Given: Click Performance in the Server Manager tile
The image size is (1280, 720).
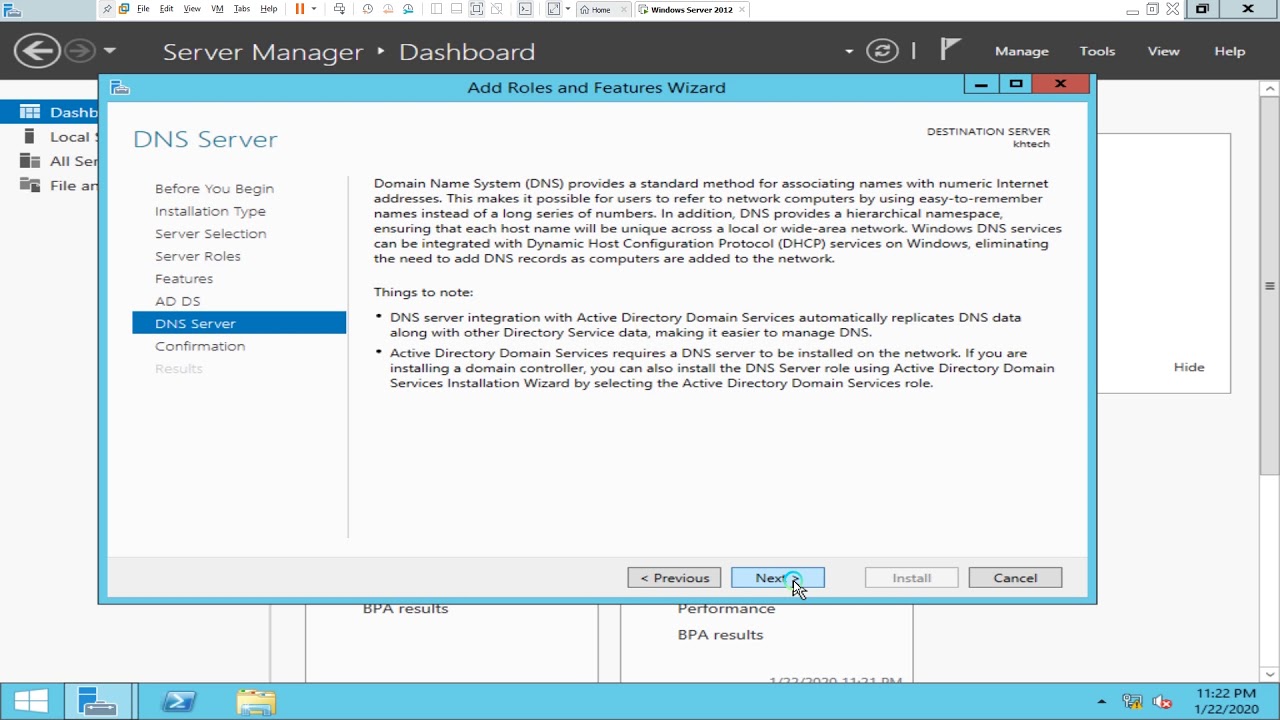Looking at the screenshot, I should 726,608.
